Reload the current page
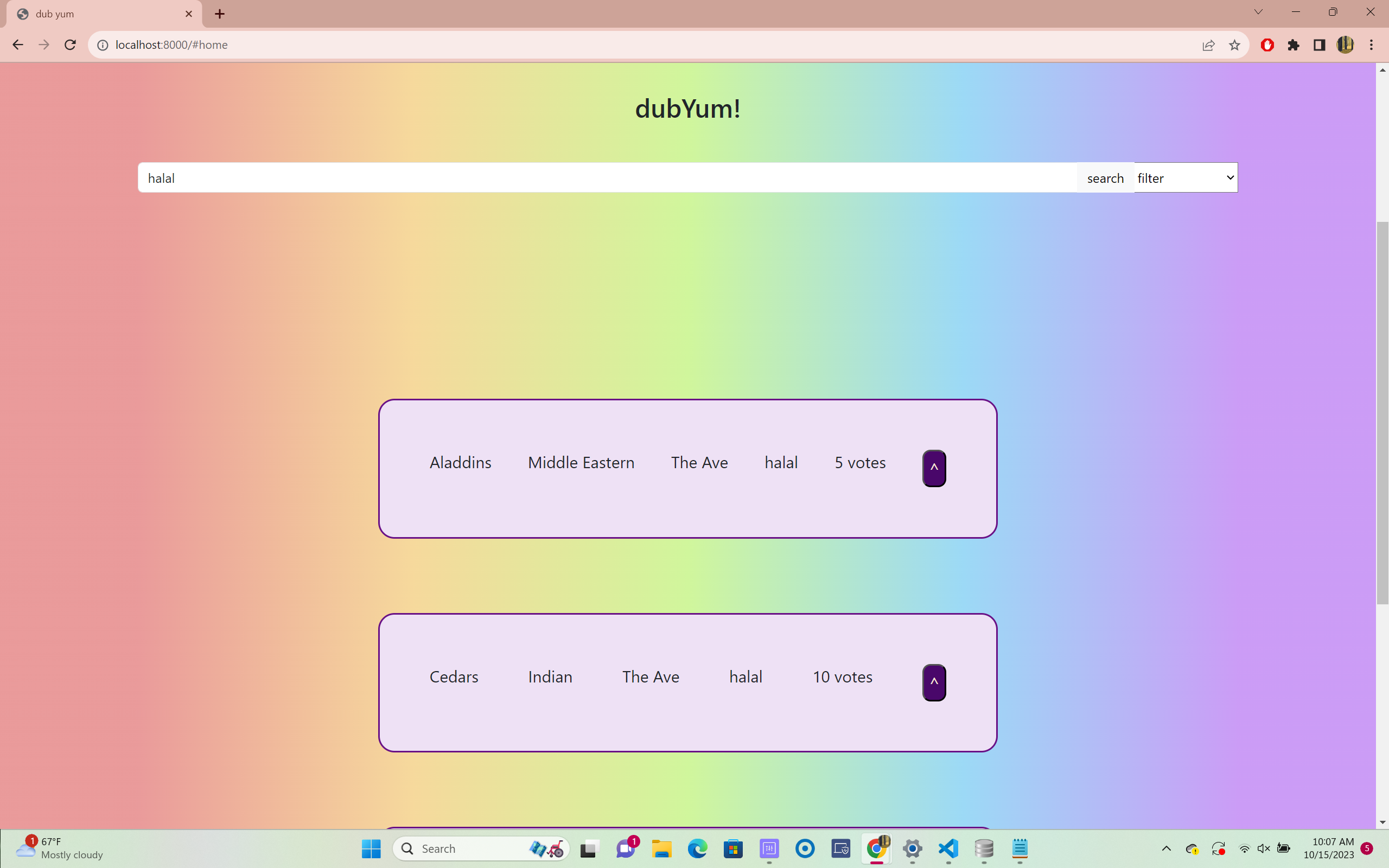 pos(70,45)
